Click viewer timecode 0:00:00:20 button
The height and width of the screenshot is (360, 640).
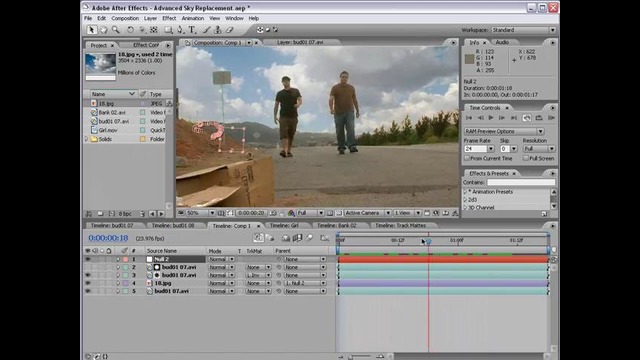pos(251,213)
